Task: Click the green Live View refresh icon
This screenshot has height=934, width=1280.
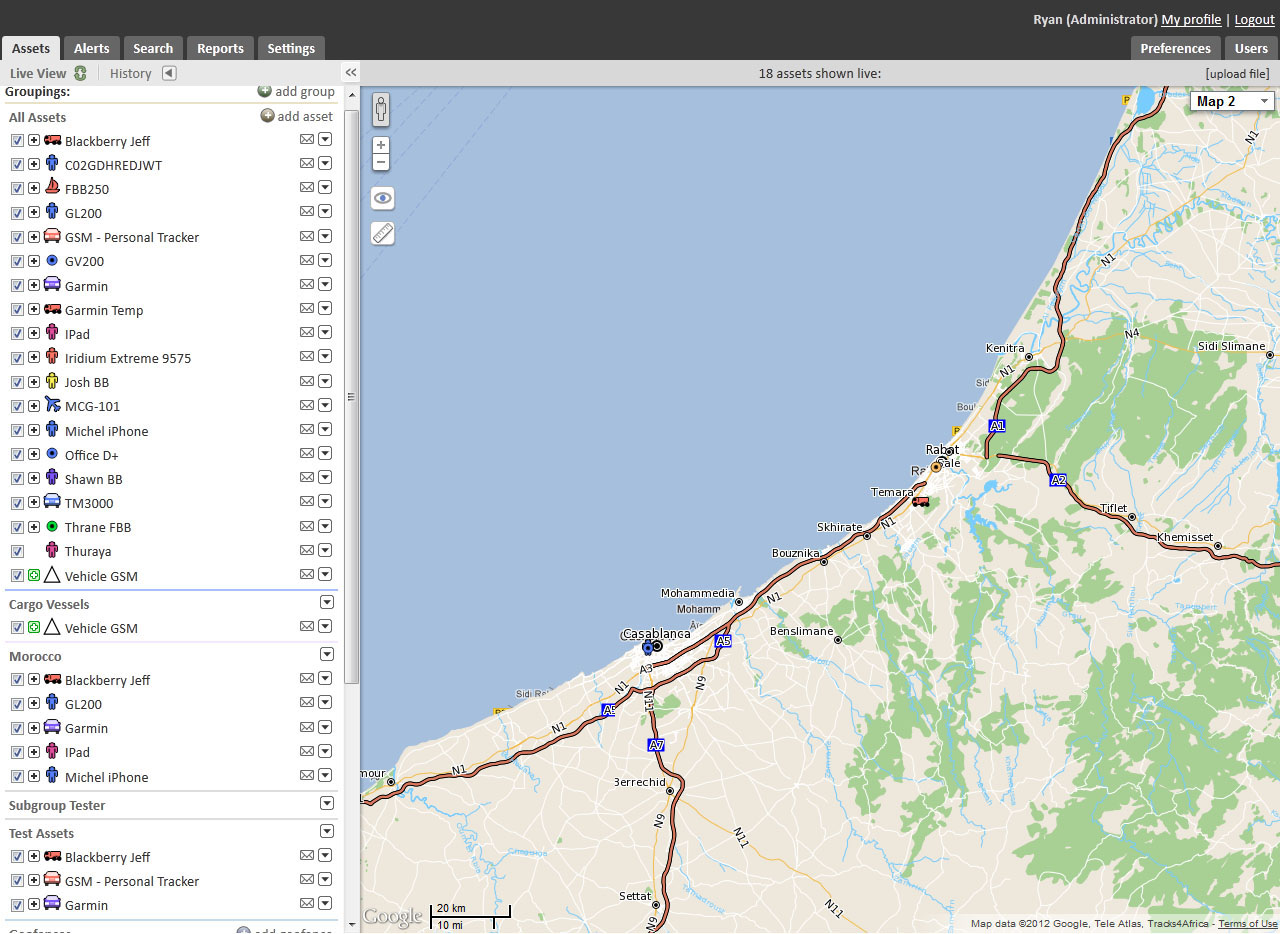Action: point(80,73)
